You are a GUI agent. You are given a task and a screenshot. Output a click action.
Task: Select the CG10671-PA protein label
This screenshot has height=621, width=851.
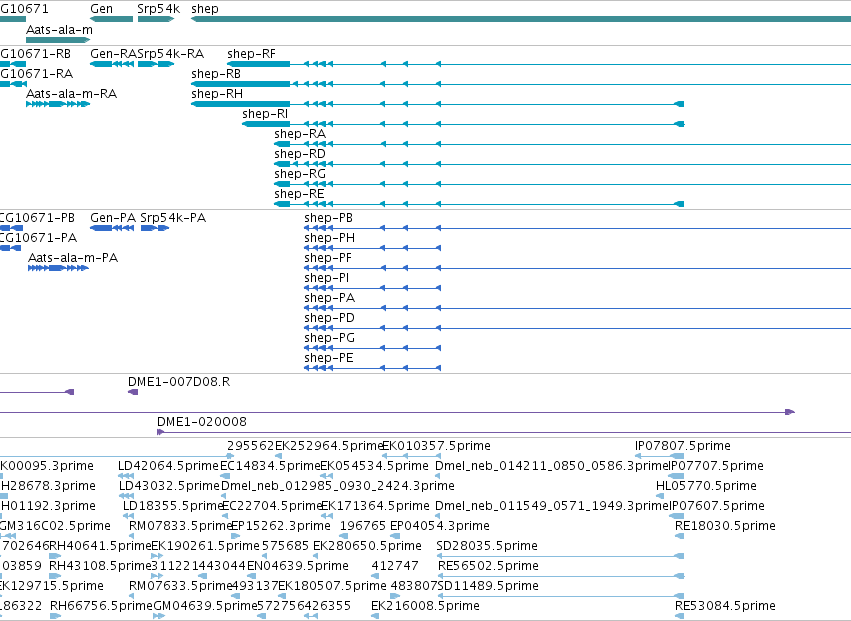[x=39, y=238]
